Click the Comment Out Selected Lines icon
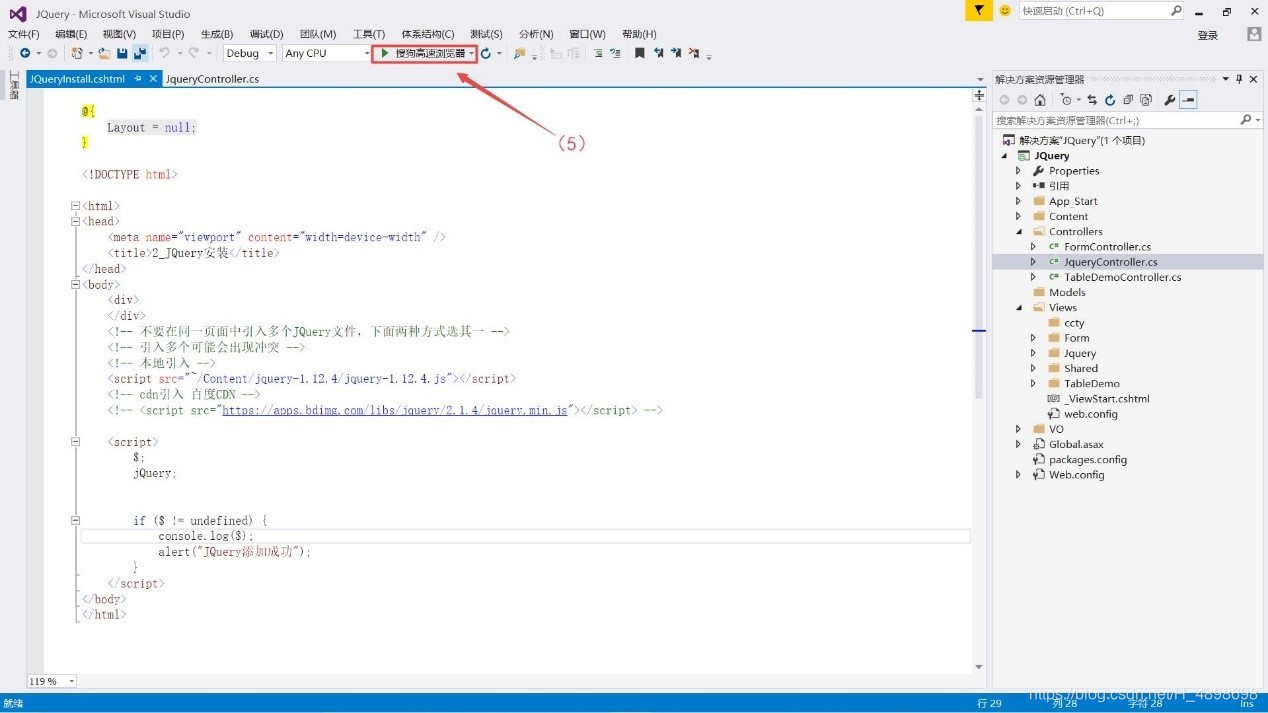This screenshot has width=1268, height=713. pos(598,53)
